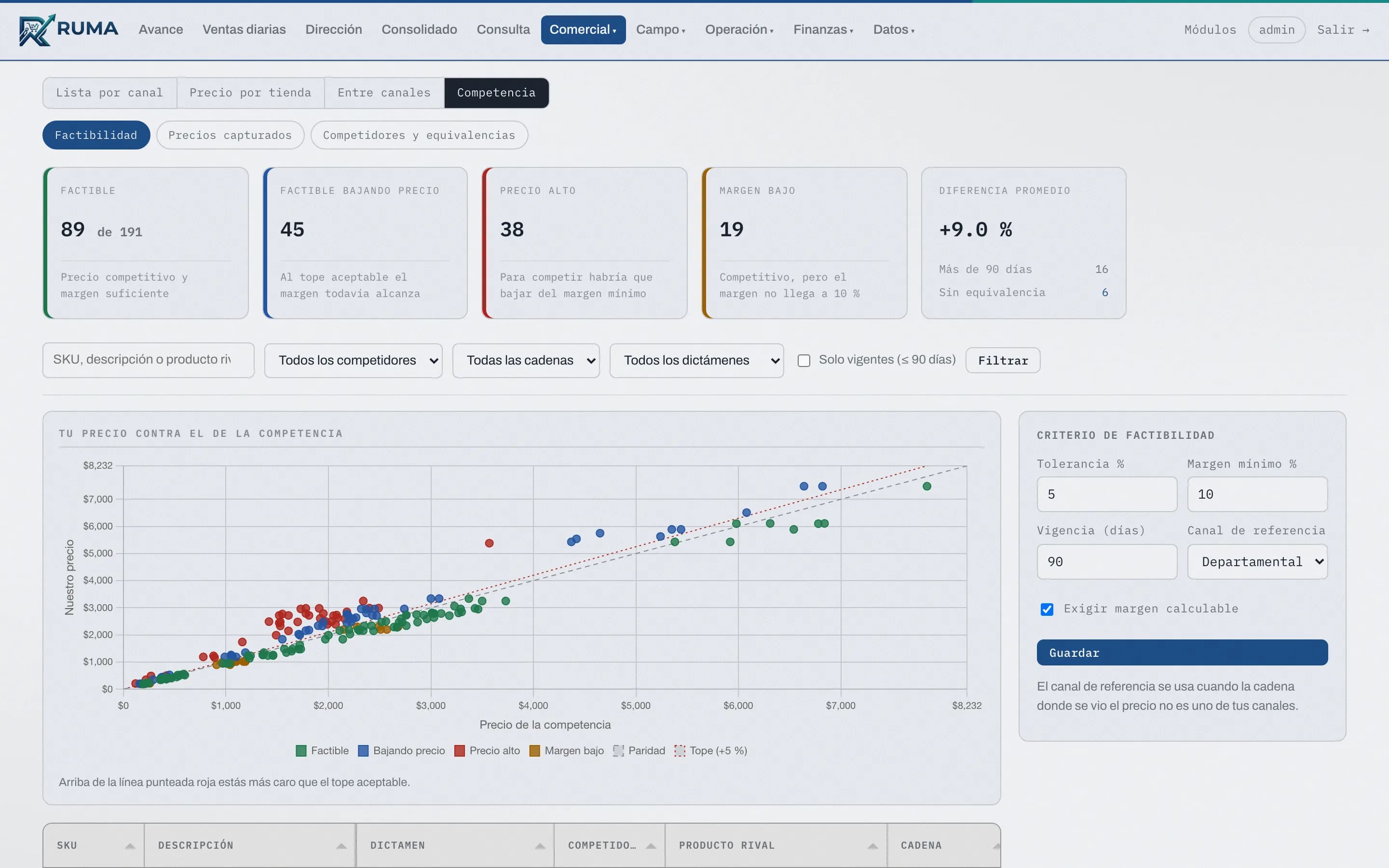The width and height of the screenshot is (1389, 868).
Task: Sort by Producto rival column arrow
Action: click(873, 846)
